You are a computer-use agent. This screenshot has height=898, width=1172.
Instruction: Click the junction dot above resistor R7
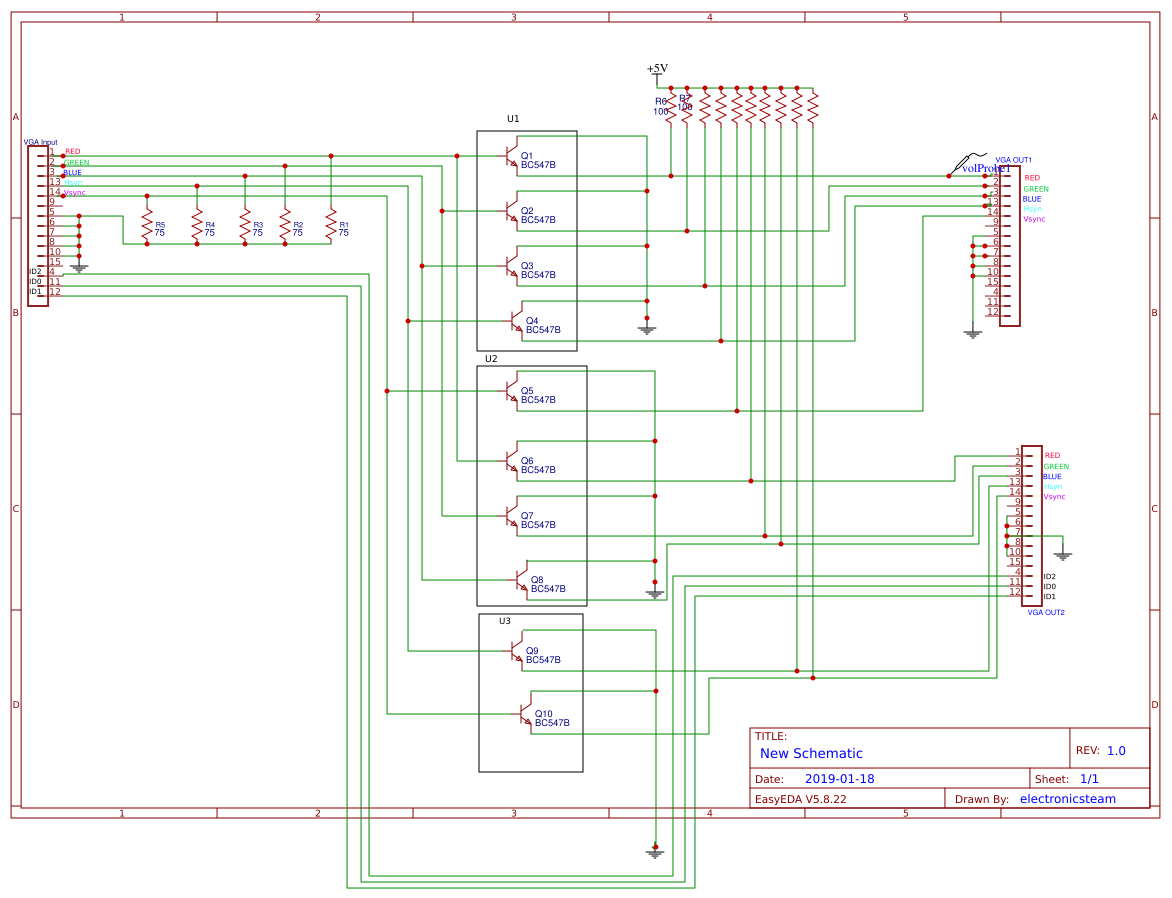click(x=687, y=88)
